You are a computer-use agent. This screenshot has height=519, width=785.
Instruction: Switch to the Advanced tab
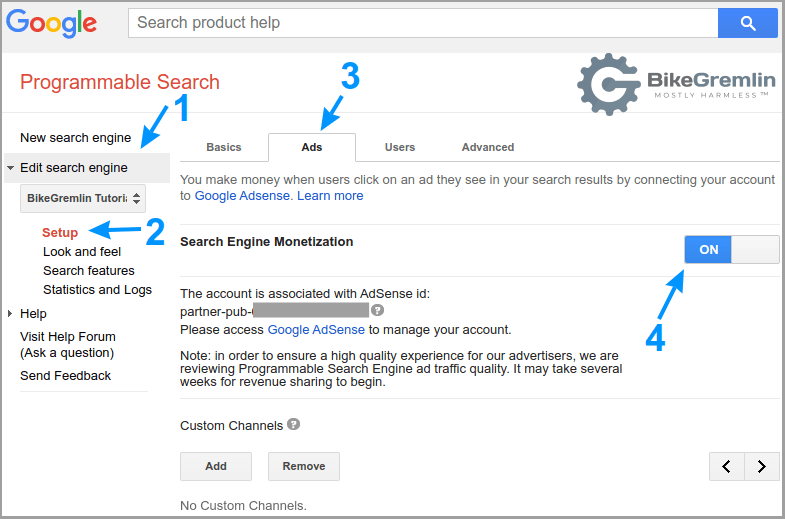coord(488,147)
